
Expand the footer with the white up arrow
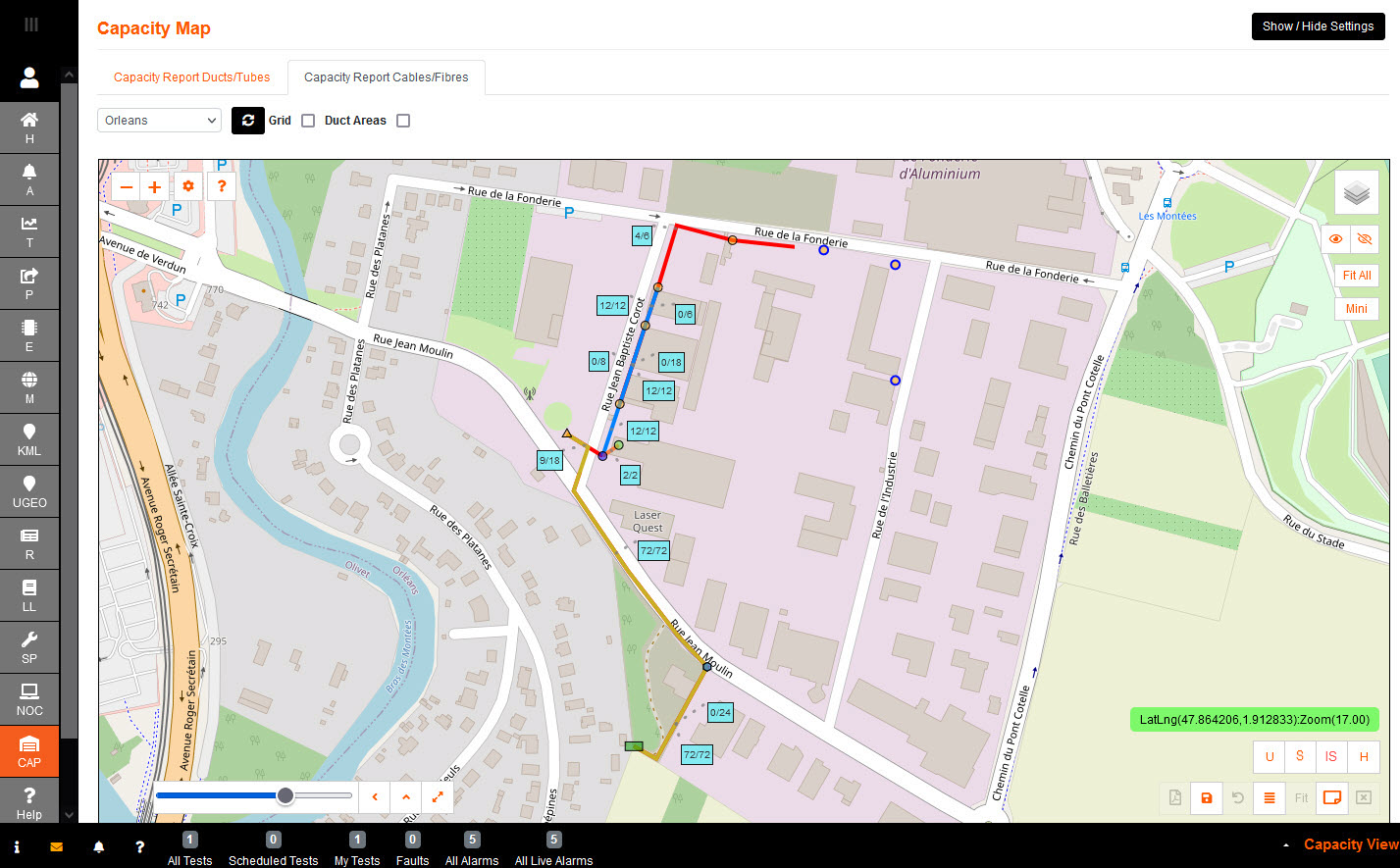click(1286, 845)
